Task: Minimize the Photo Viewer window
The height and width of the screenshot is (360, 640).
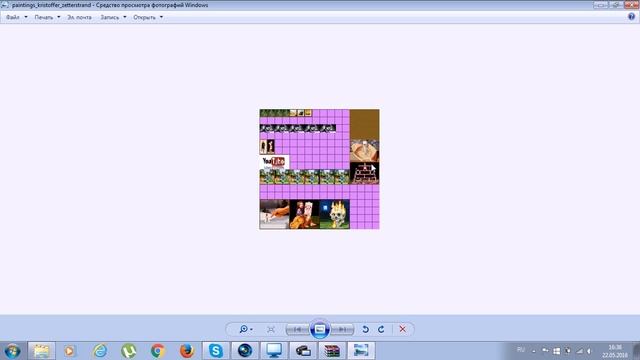Action: tap(601, 4)
